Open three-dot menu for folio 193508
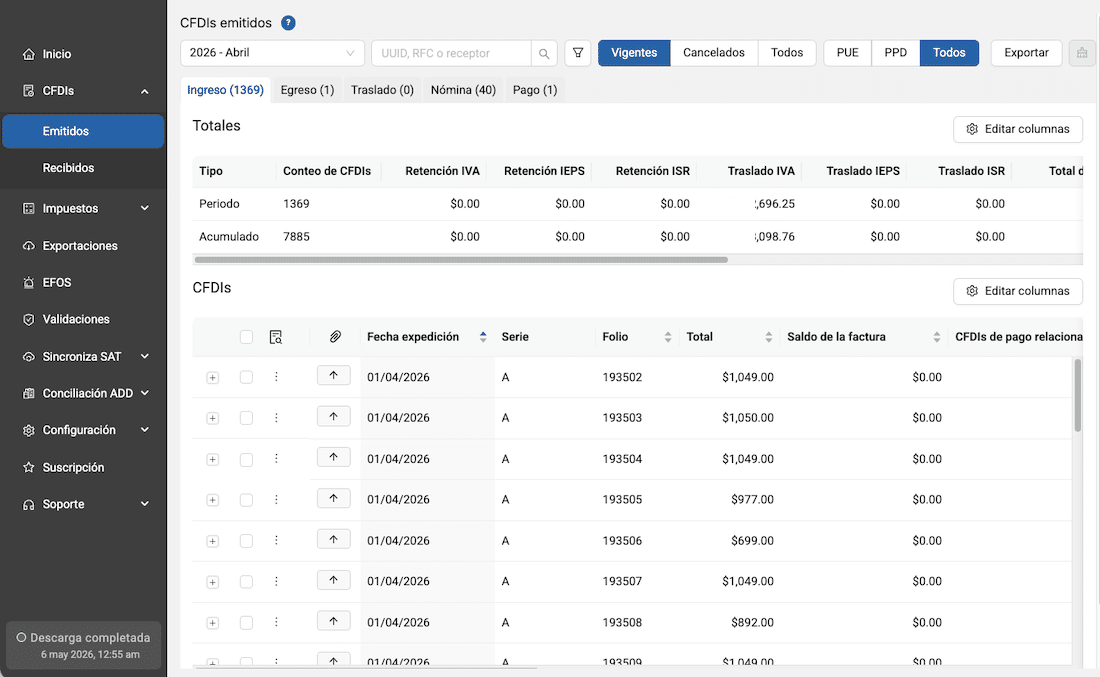 coord(276,622)
